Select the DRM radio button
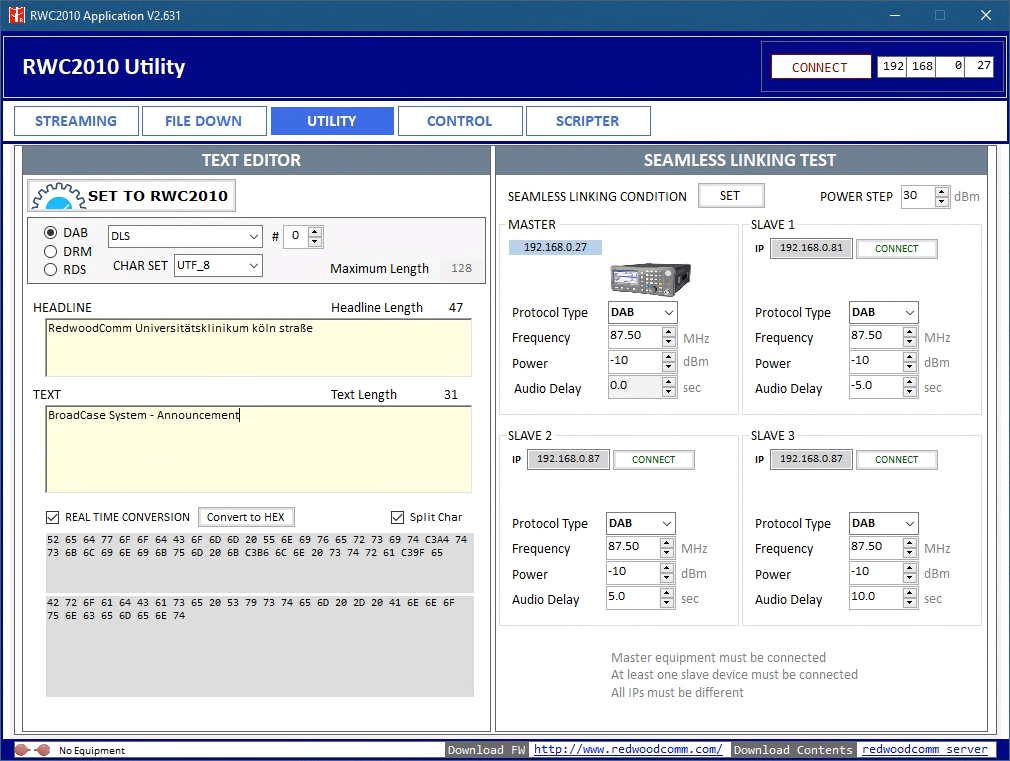The height and width of the screenshot is (761, 1010). (50, 251)
